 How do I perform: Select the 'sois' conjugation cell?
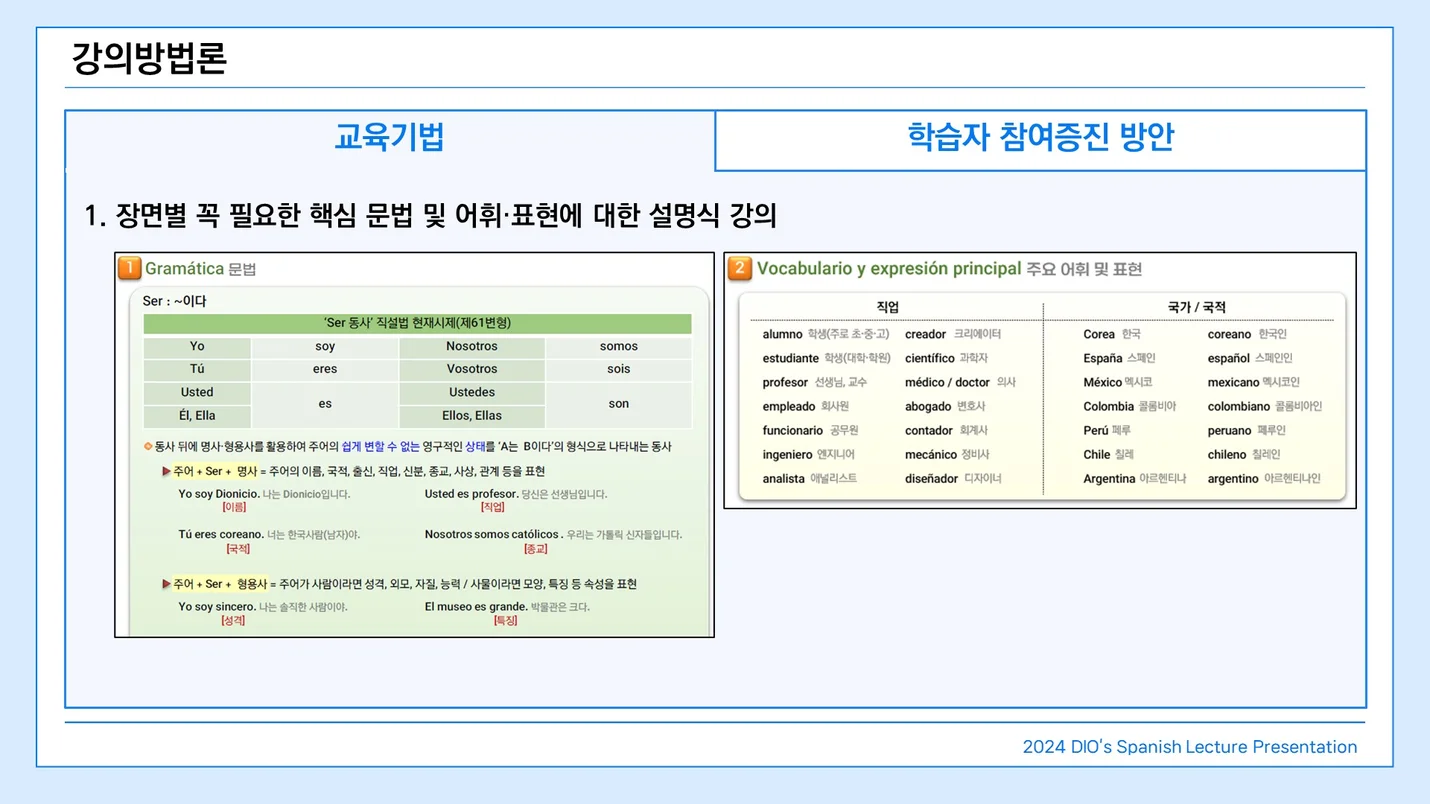click(619, 369)
